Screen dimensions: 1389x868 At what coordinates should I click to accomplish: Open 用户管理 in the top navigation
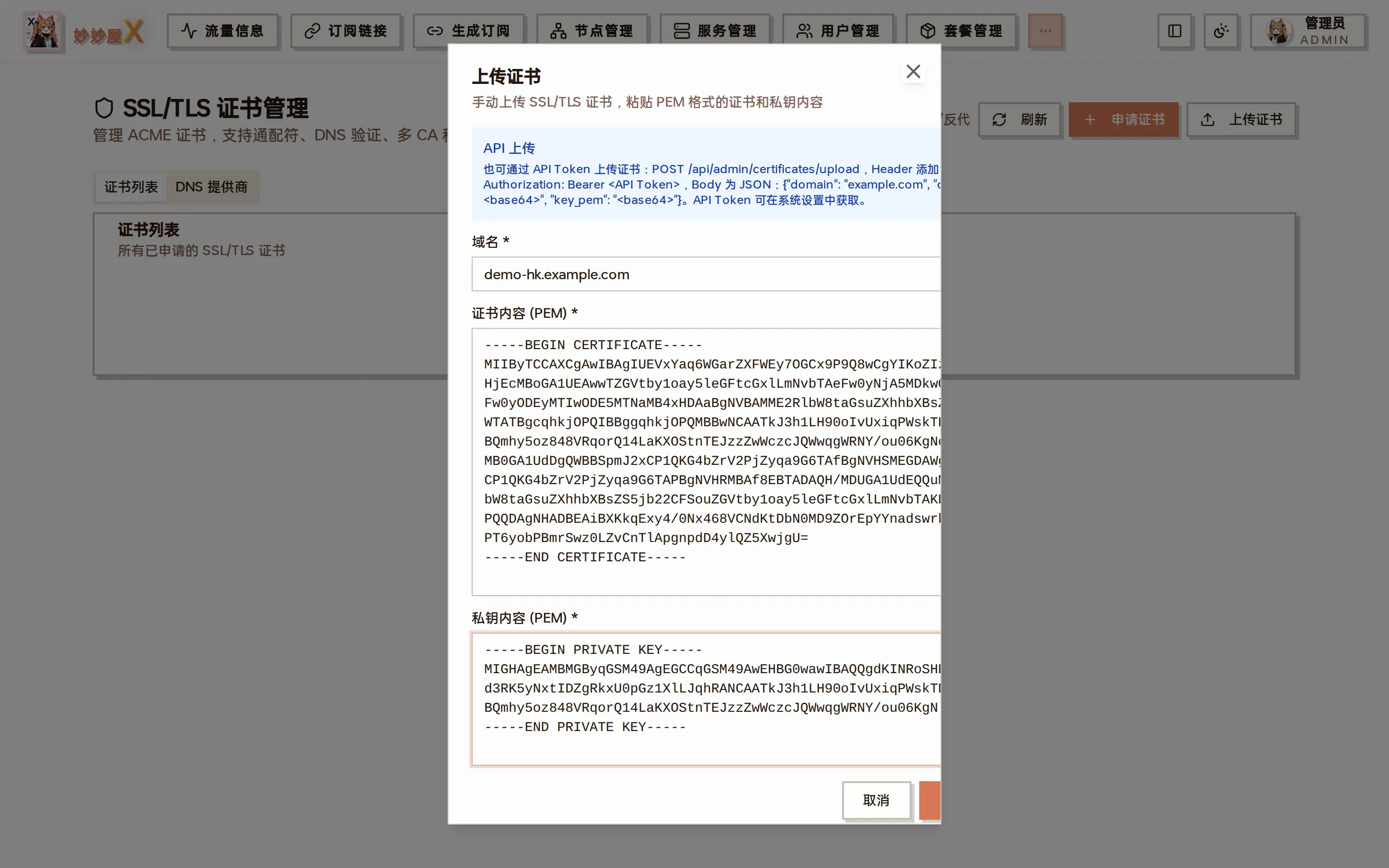click(x=838, y=31)
